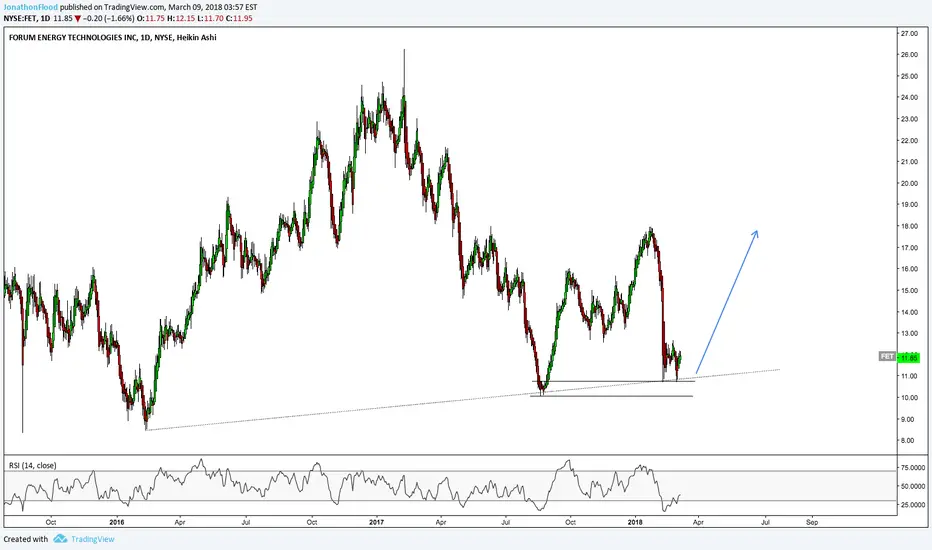Click the 10.00 price axis label
Screen dimensions: 932x550
909,397
